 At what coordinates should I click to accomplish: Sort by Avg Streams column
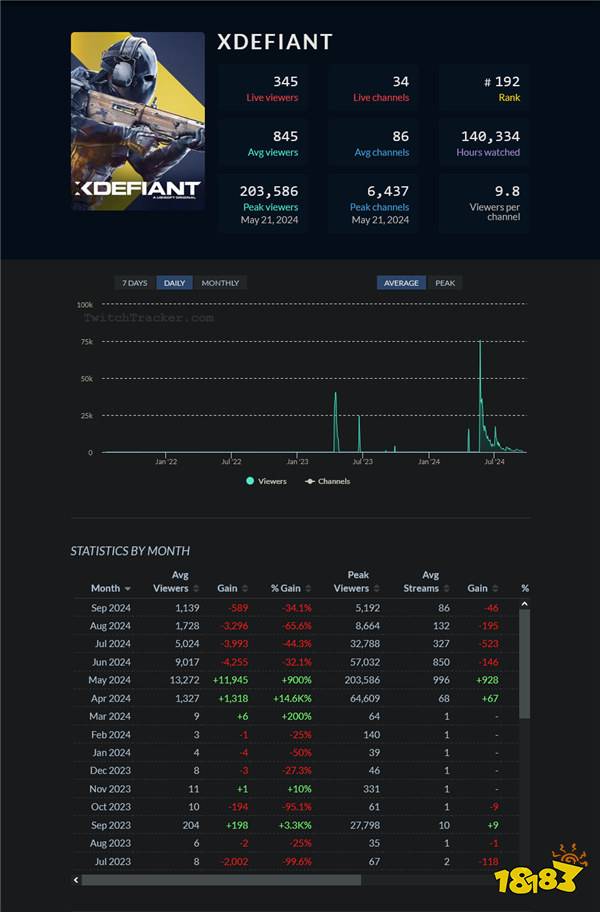coord(427,582)
